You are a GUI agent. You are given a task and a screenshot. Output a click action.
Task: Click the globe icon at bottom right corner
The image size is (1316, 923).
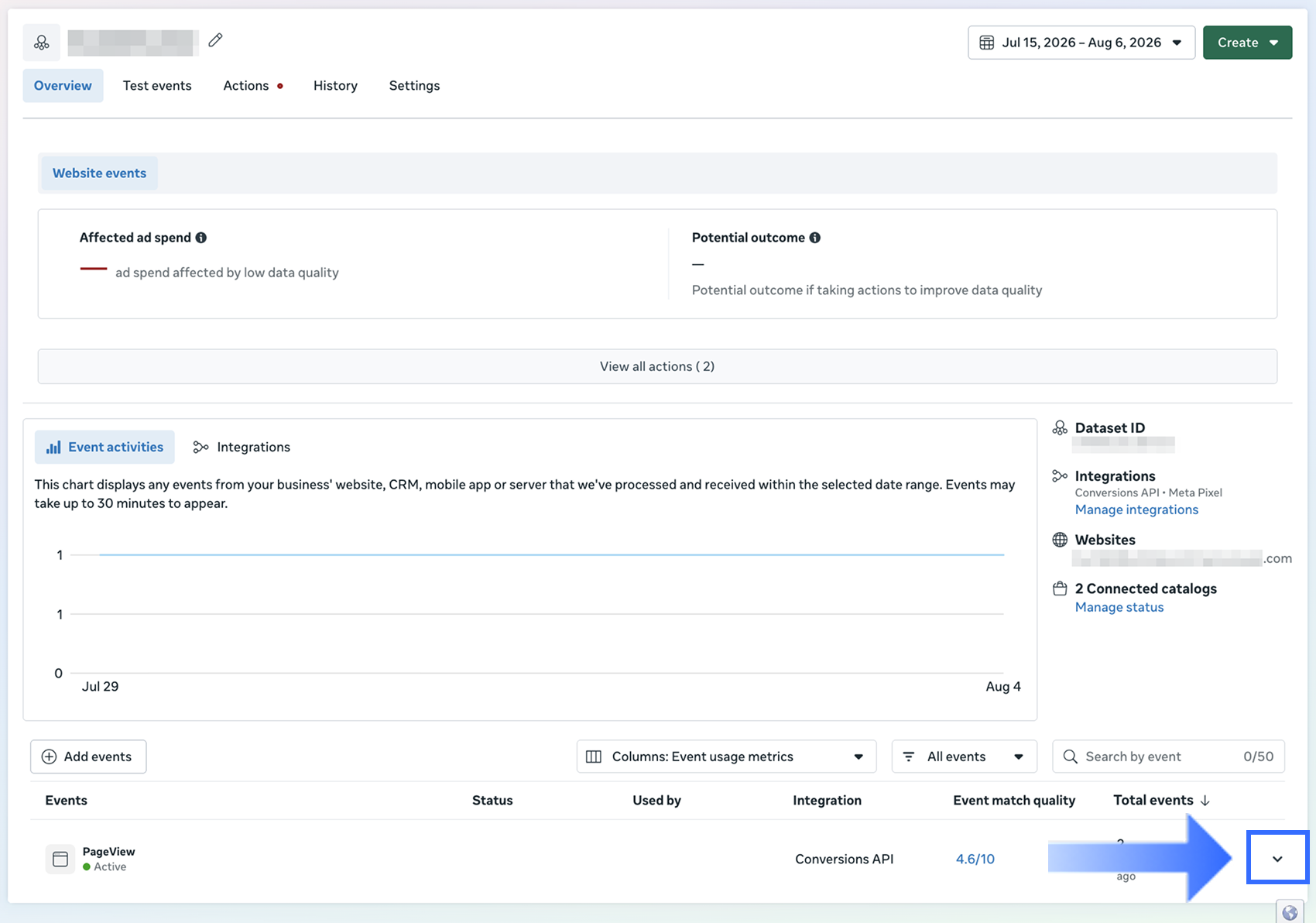tap(1290, 913)
